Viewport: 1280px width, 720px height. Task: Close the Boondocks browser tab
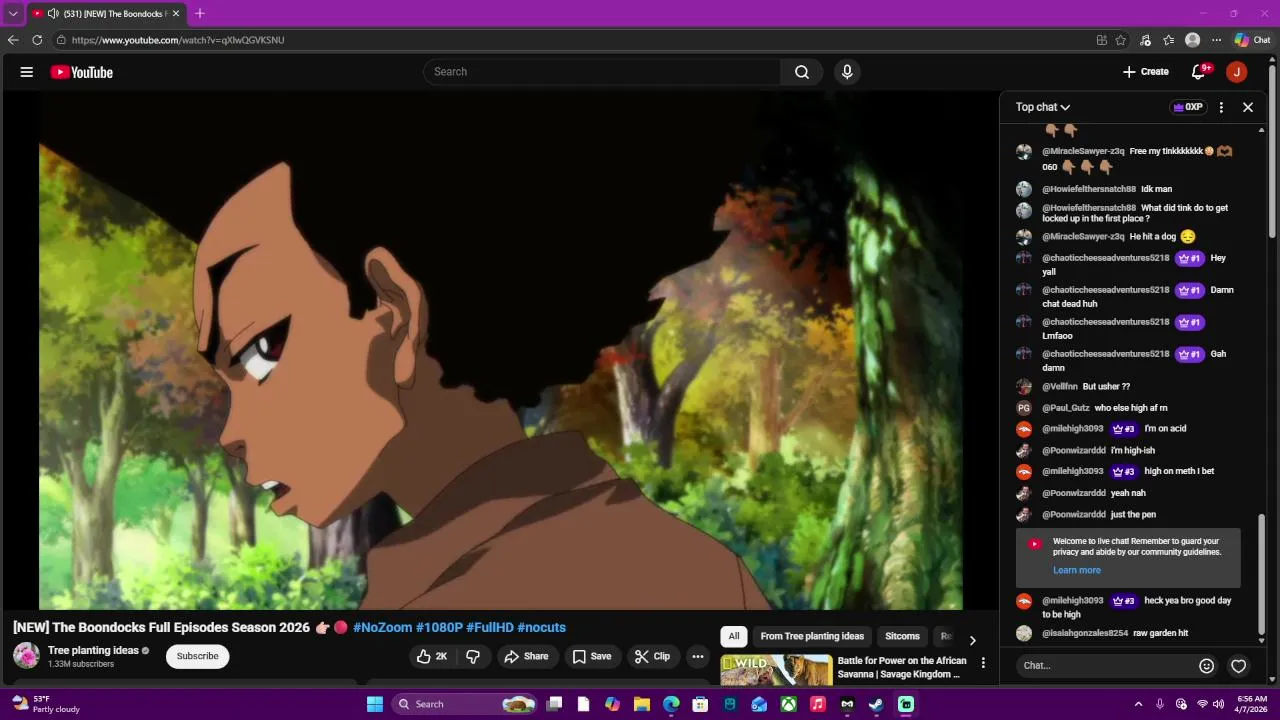pos(176,14)
